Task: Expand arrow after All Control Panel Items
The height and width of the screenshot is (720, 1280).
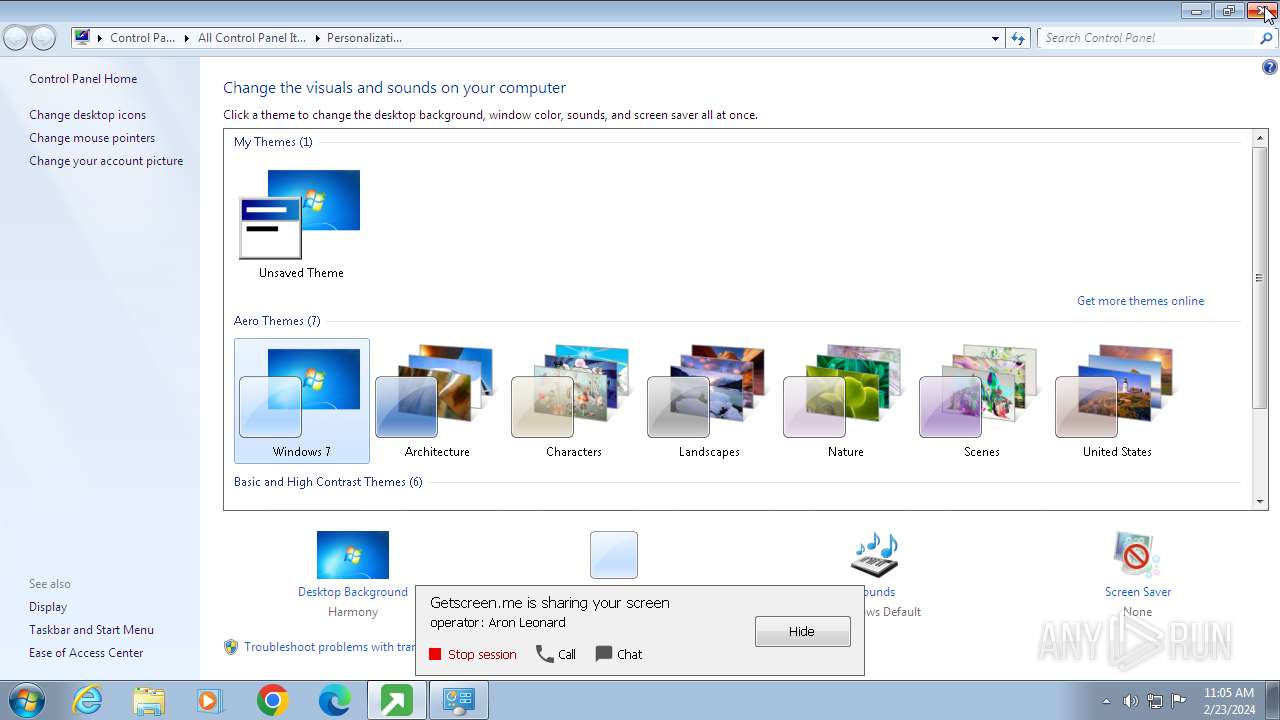Action: click(x=317, y=38)
